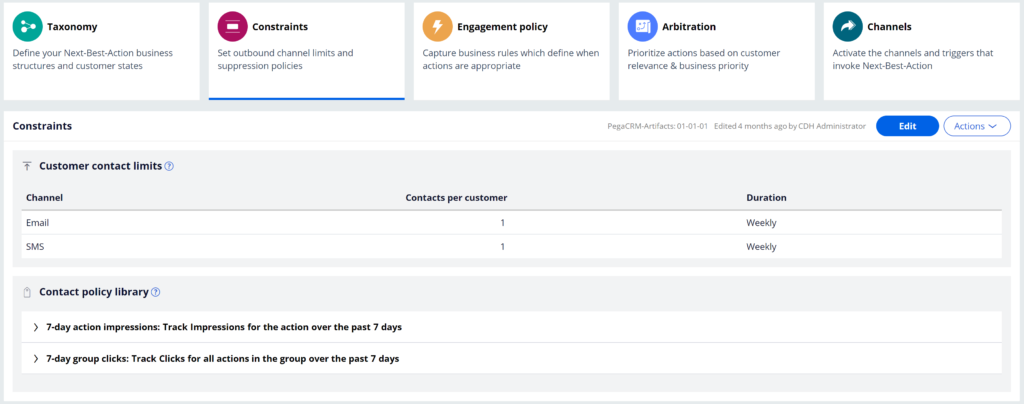The height and width of the screenshot is (404, 1024).
Task: Click the blue Edit button
Action: pos(907,126)
